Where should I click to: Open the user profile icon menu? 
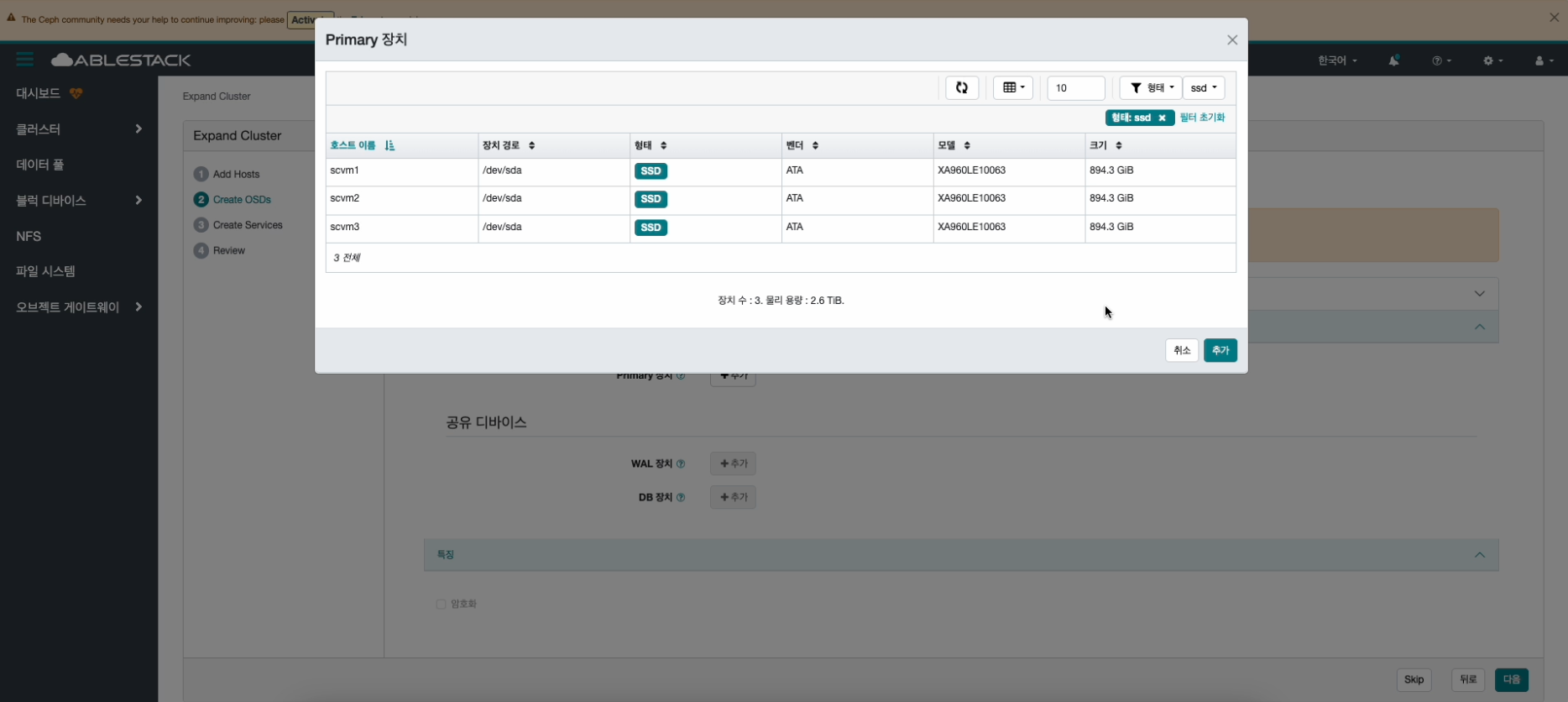1544,60
